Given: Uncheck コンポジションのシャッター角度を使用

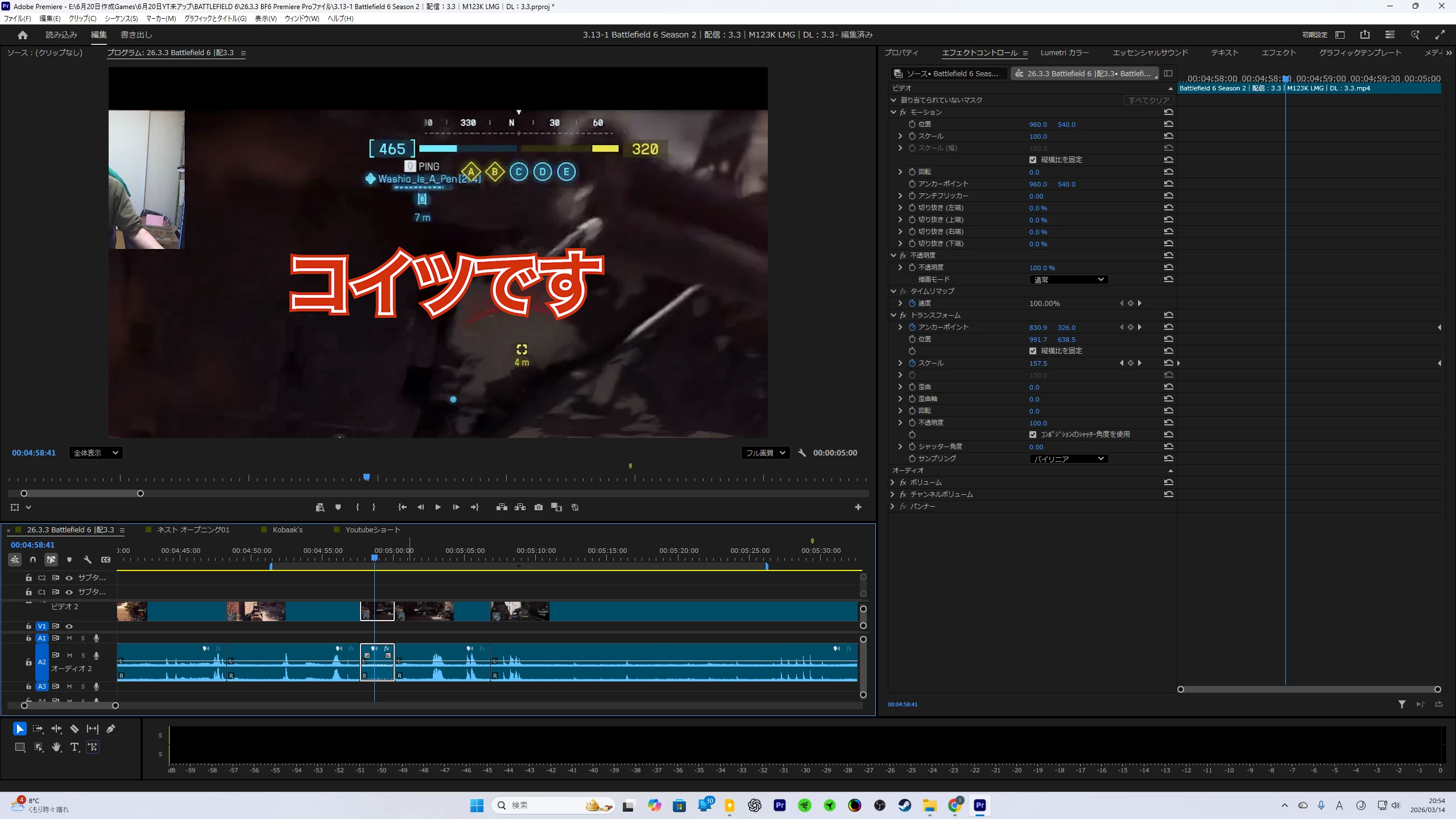Looking at the screenshot, I should 1033,435.
